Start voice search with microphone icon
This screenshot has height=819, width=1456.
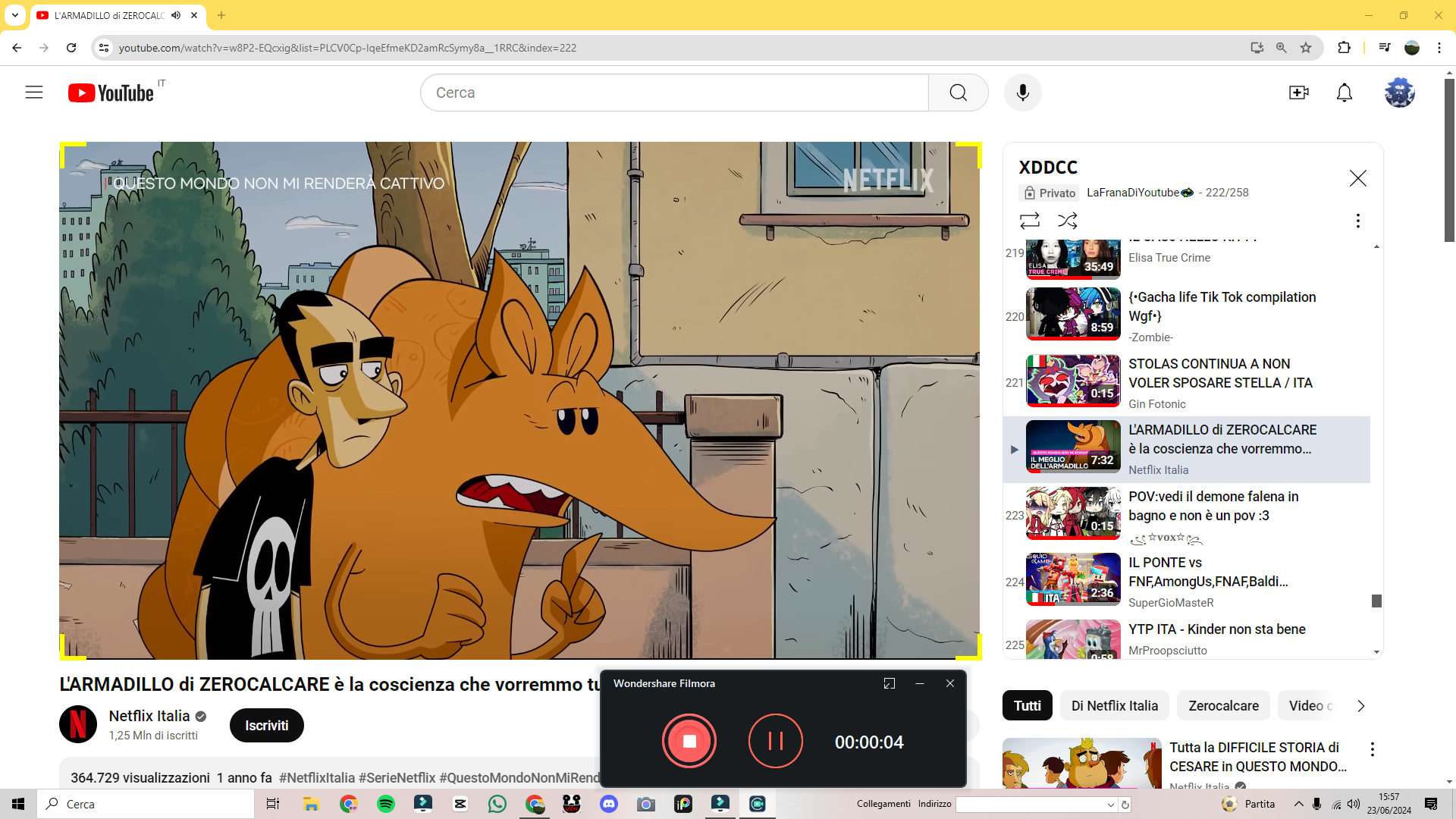point(1023,93)
